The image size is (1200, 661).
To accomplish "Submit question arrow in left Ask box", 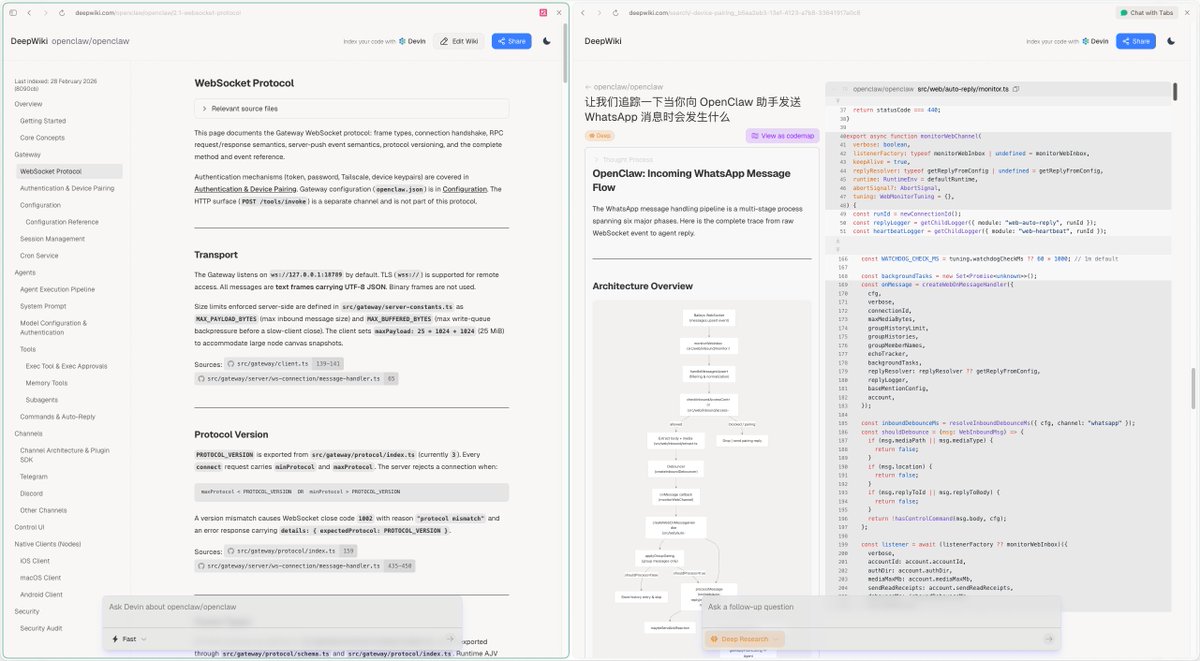I will [x=450, y=638].
